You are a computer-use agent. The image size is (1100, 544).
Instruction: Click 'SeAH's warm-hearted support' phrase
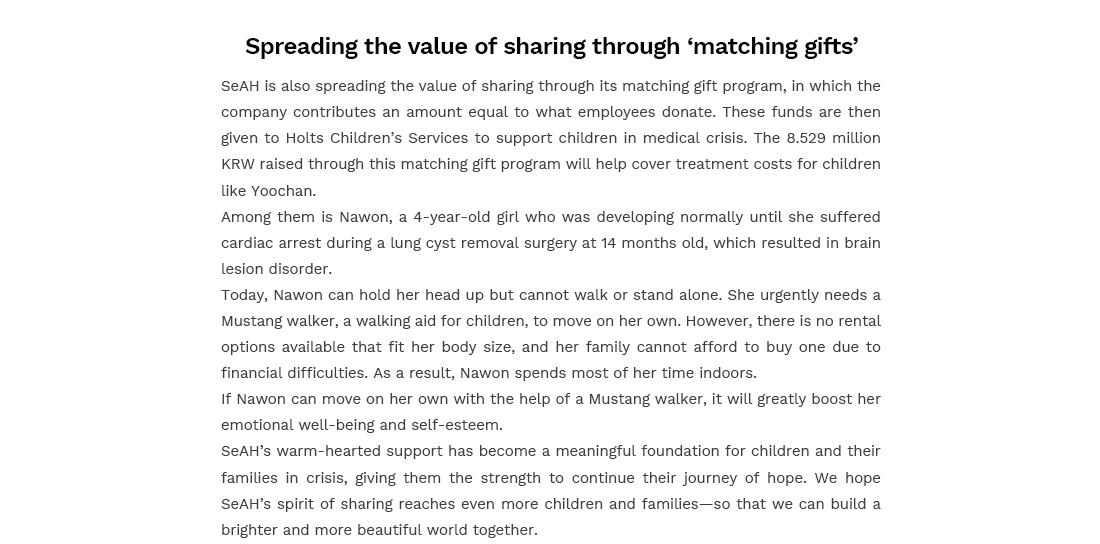pos(332,451)
